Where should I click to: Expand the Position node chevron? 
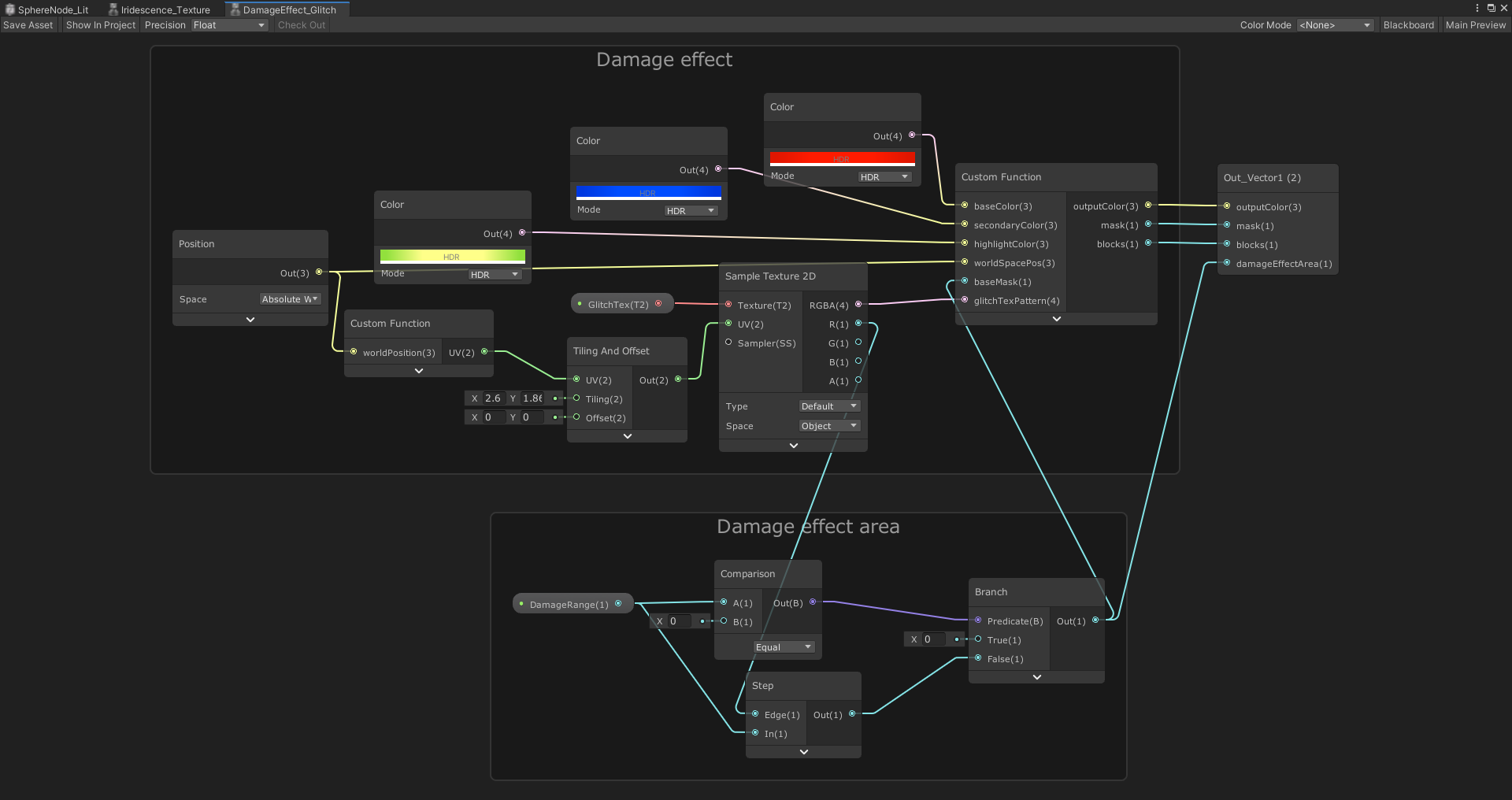pyautogui.click(x=250, y=320)
